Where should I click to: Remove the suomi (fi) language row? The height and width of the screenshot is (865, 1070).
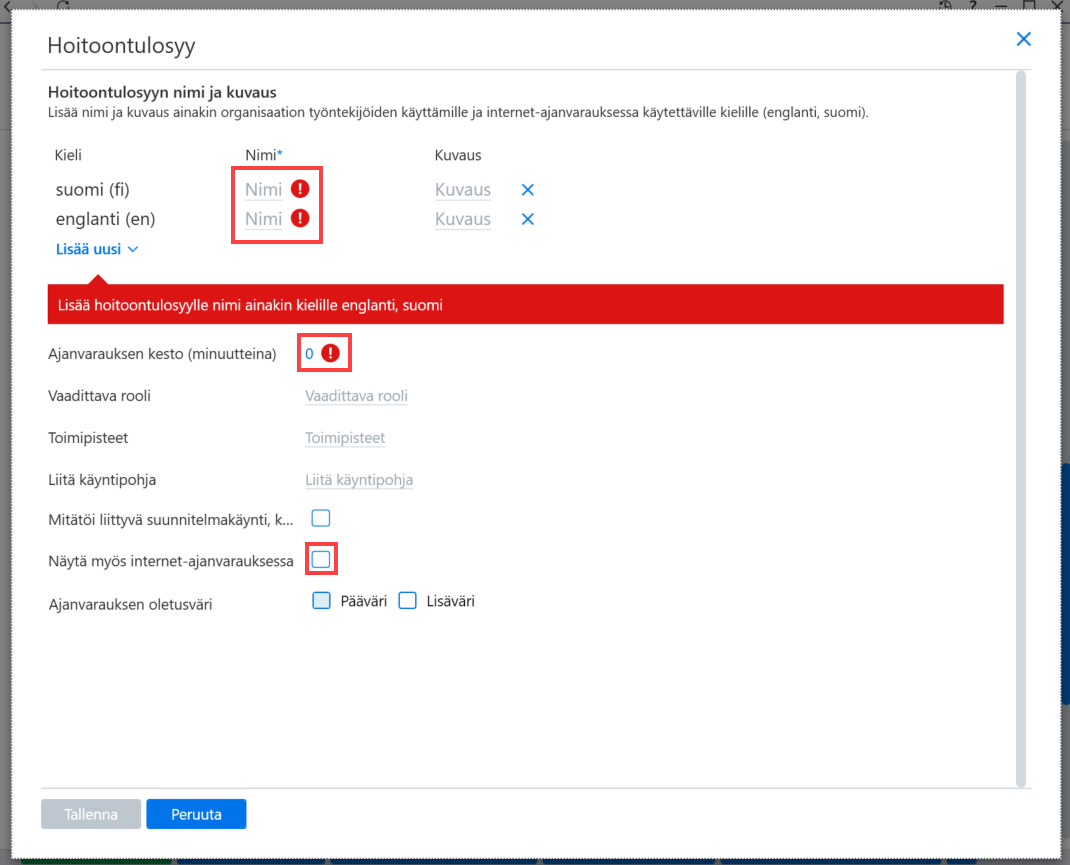coord(527,190)
